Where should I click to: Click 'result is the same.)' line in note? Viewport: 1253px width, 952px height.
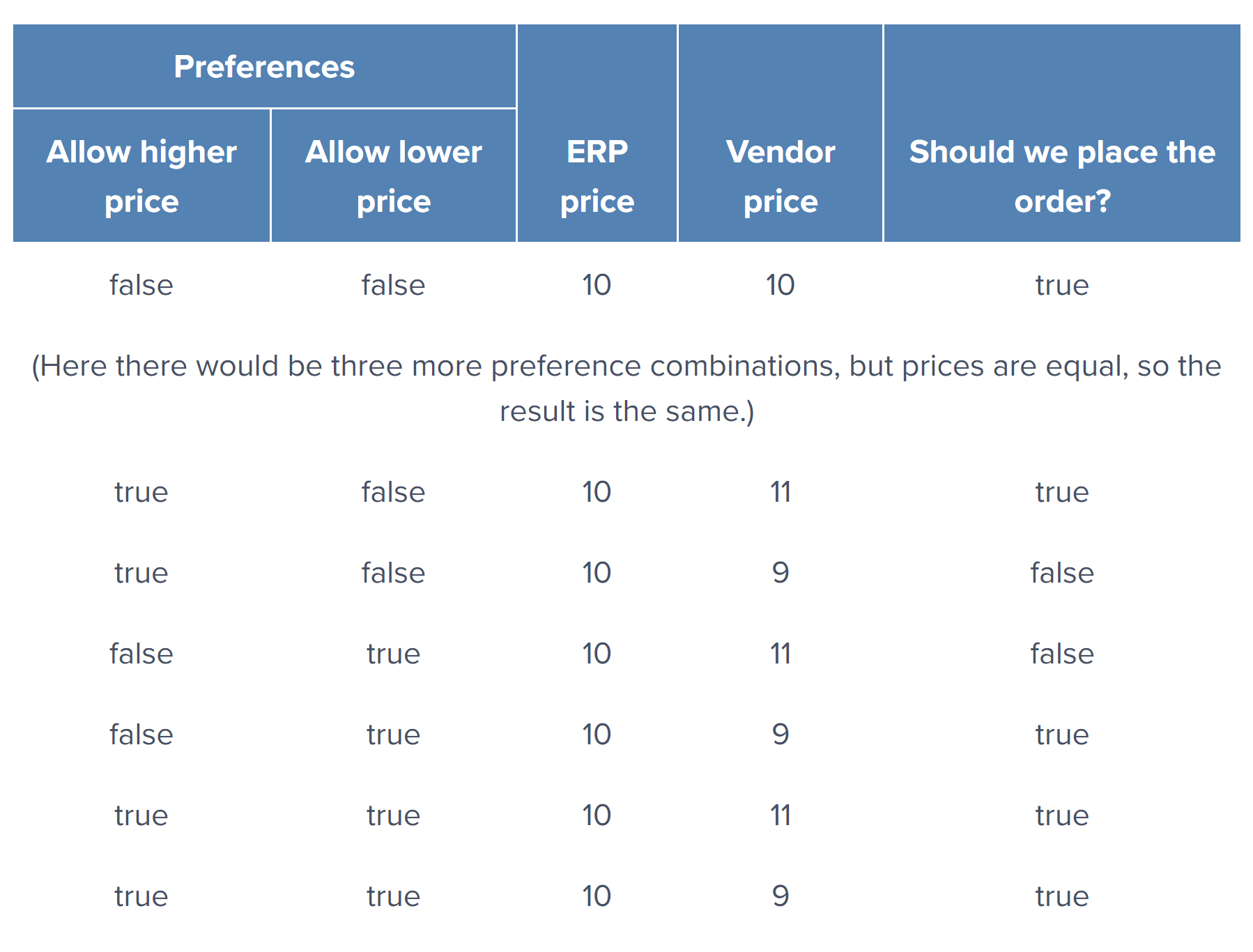pos(626,411)
